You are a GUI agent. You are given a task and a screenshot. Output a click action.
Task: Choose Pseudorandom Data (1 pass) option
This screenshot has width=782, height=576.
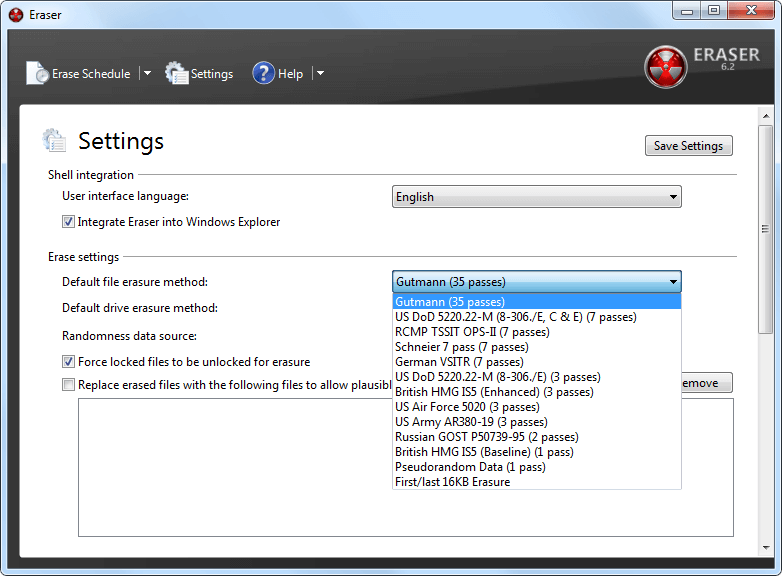pos(470,467)
